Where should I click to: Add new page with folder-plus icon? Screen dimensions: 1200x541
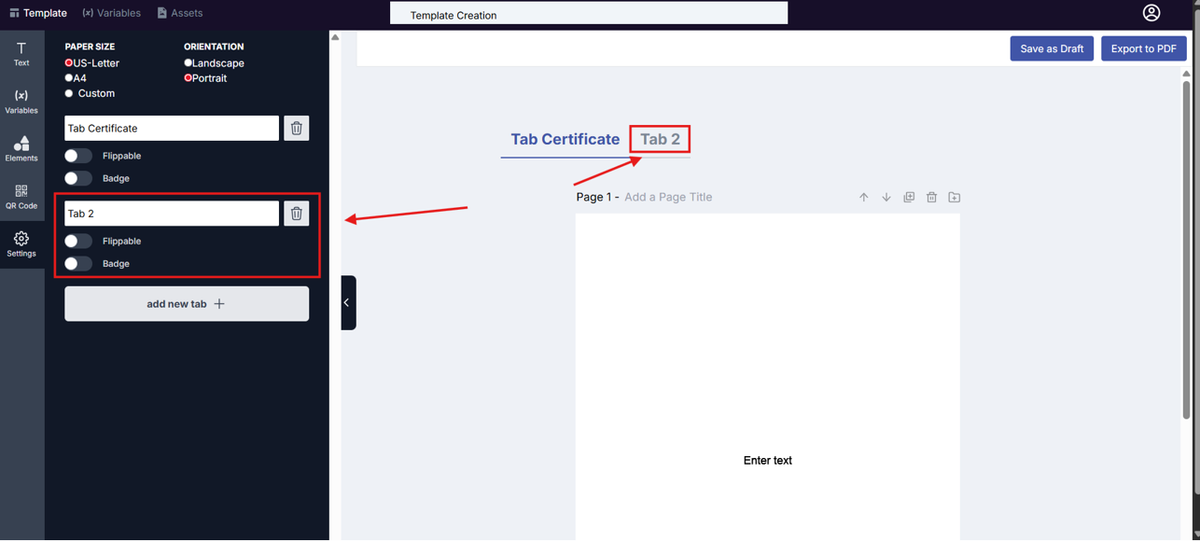954,197
